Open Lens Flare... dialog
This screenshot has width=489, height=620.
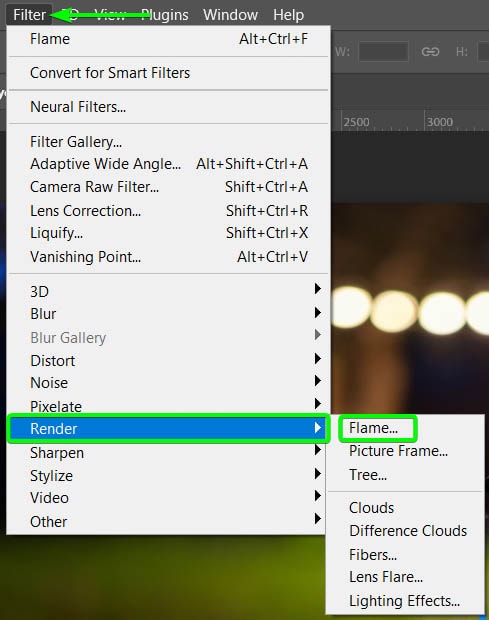(x=386, y=577)
